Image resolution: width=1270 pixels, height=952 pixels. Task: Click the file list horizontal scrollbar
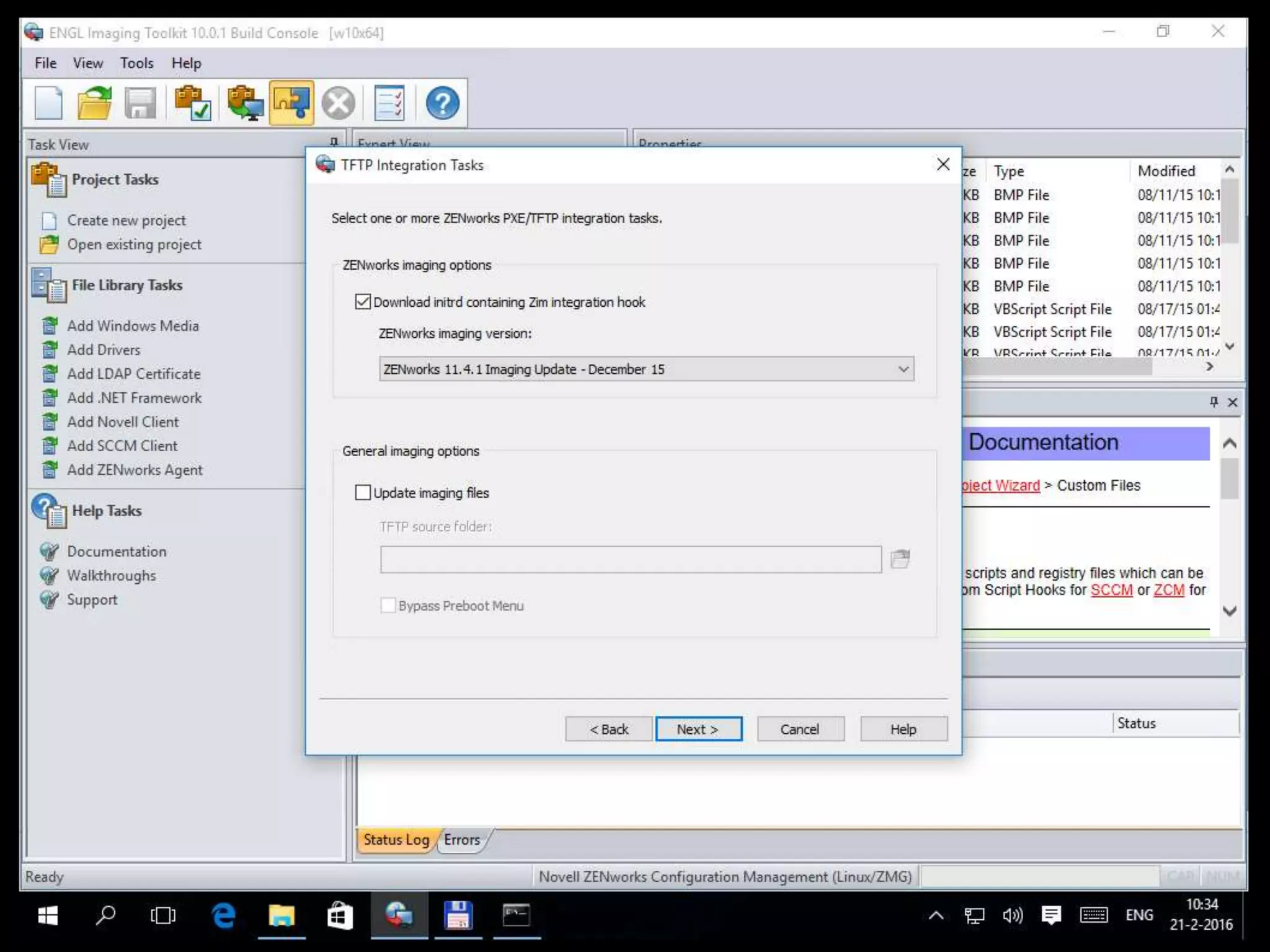pyautogui.click(x=1057, y=367)
